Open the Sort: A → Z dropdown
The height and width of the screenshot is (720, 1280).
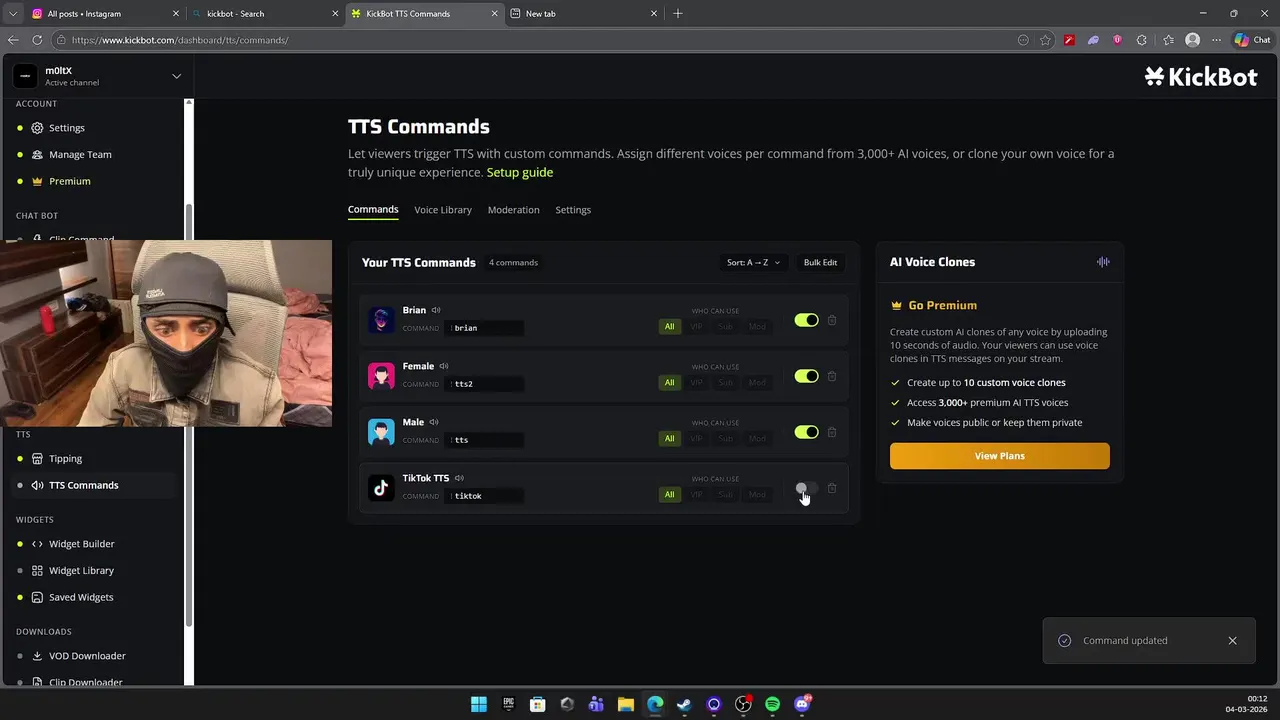click(753, 262)
